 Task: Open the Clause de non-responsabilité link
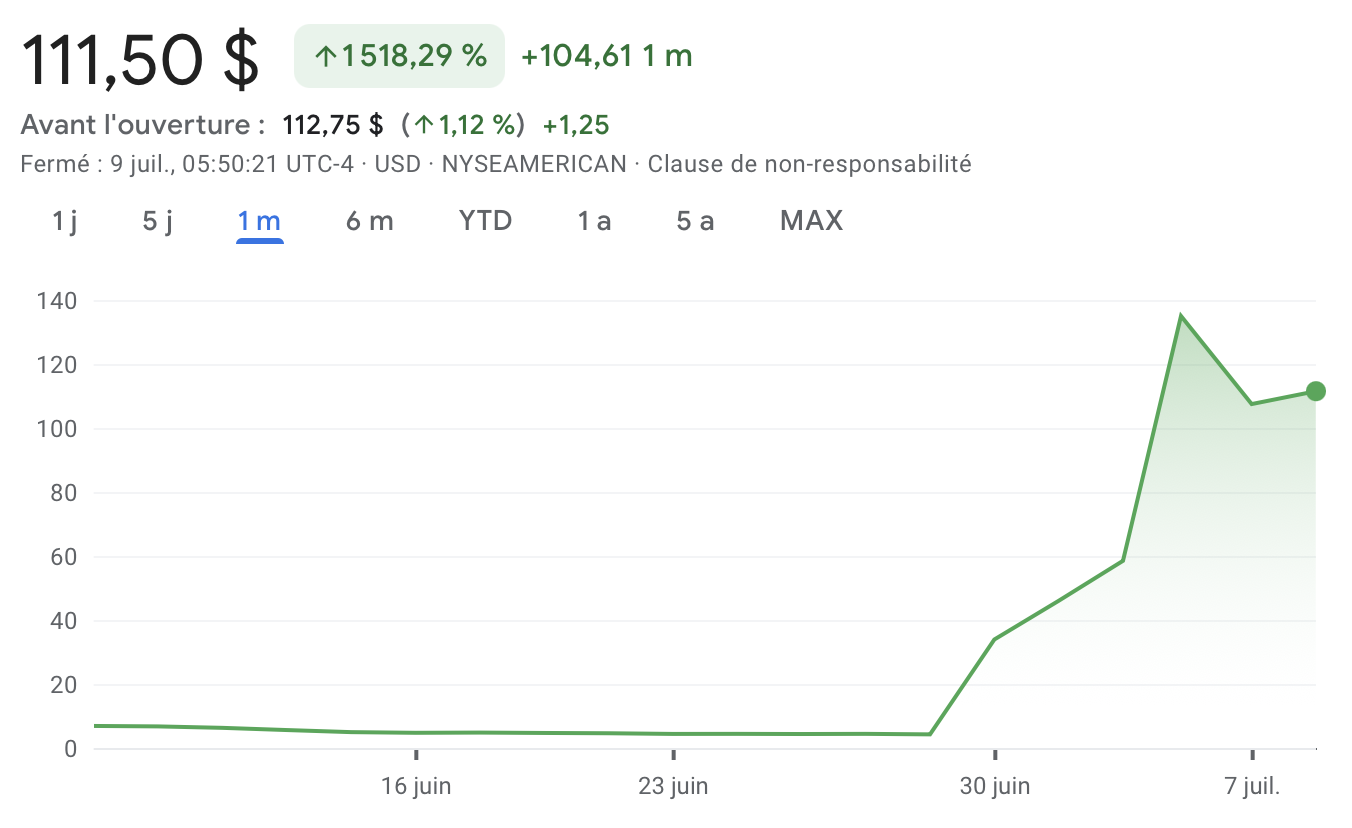[809, 164]
